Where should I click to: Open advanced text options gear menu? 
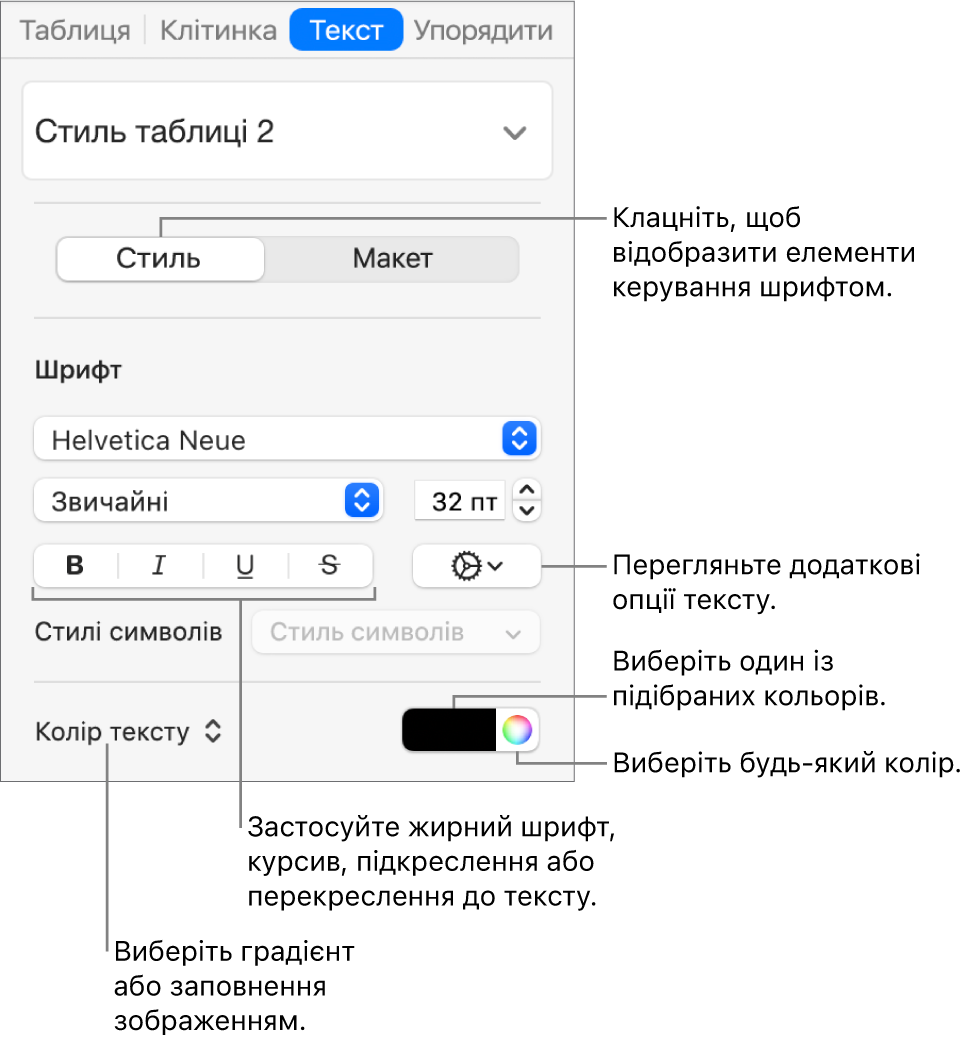476,566
